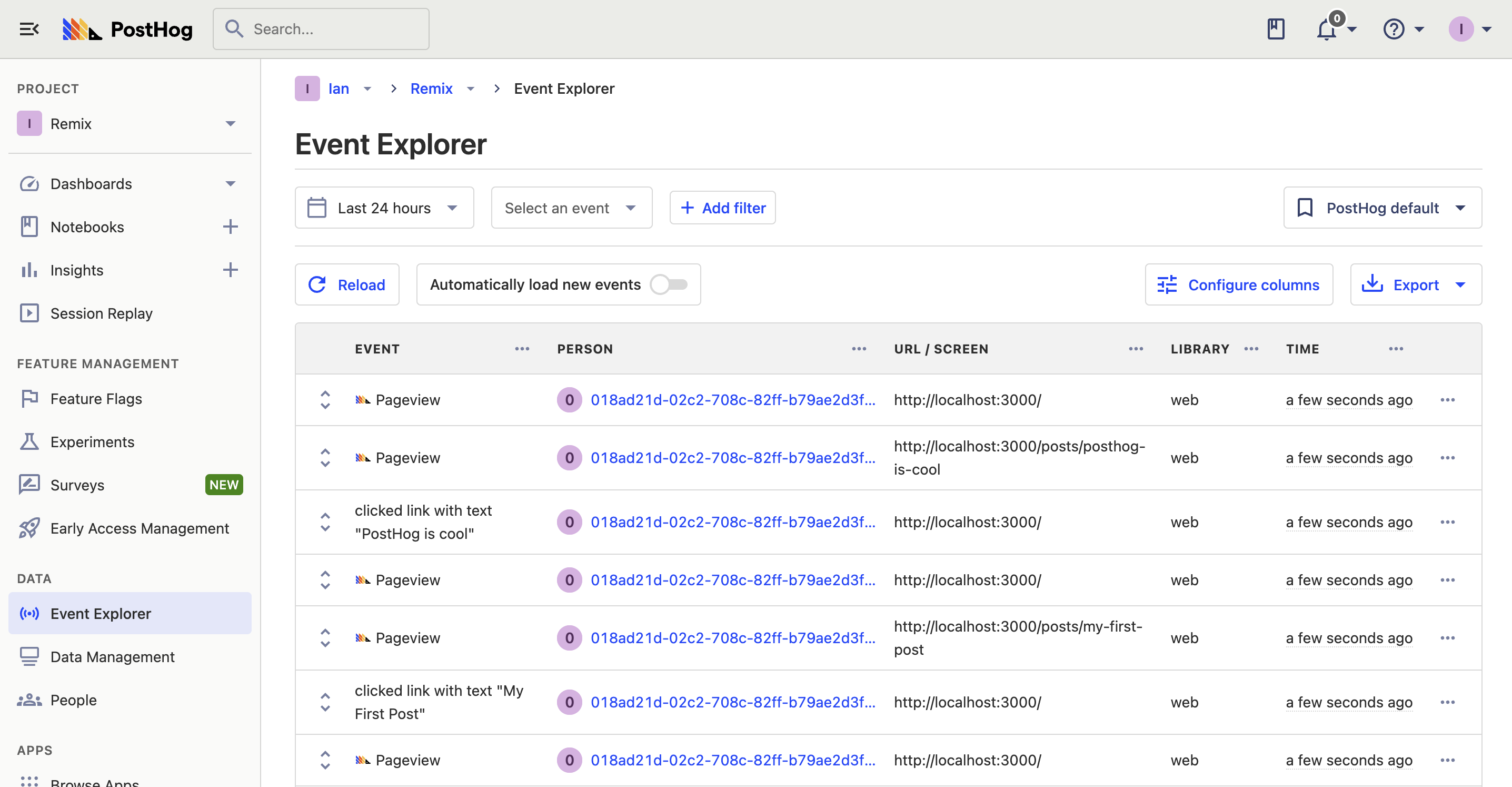Toggle Automatically load new events switch
Viewport: 1512px width, 787px height.
(669, 285)
